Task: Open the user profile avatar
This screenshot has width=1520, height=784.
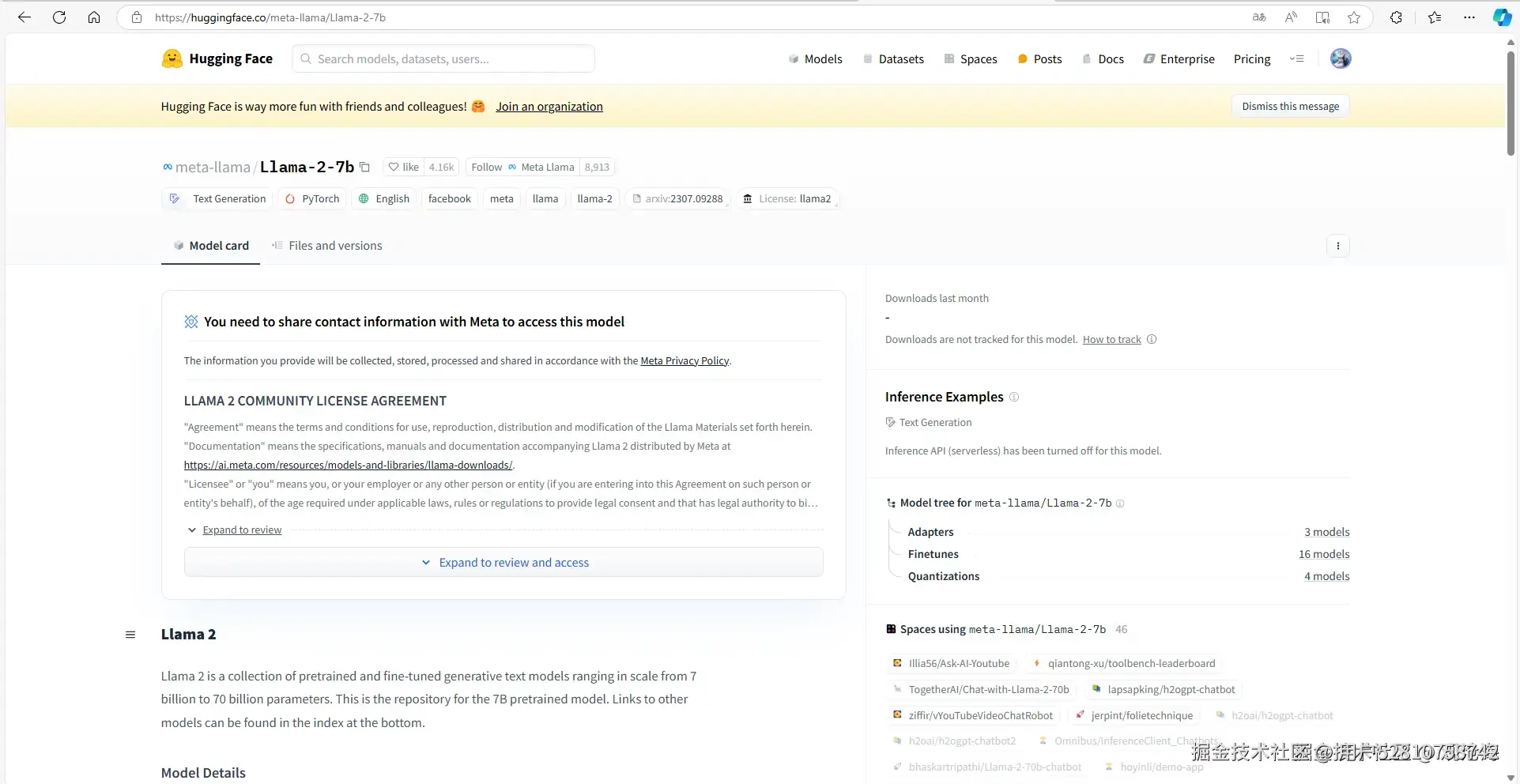Action: tap(1341, 58)
